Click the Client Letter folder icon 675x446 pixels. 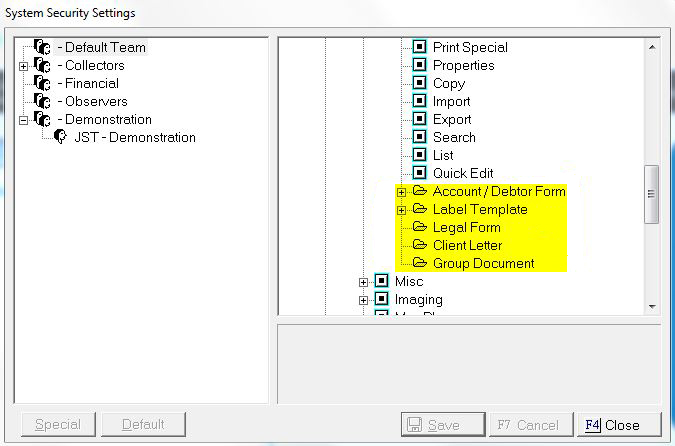[420, 245]
